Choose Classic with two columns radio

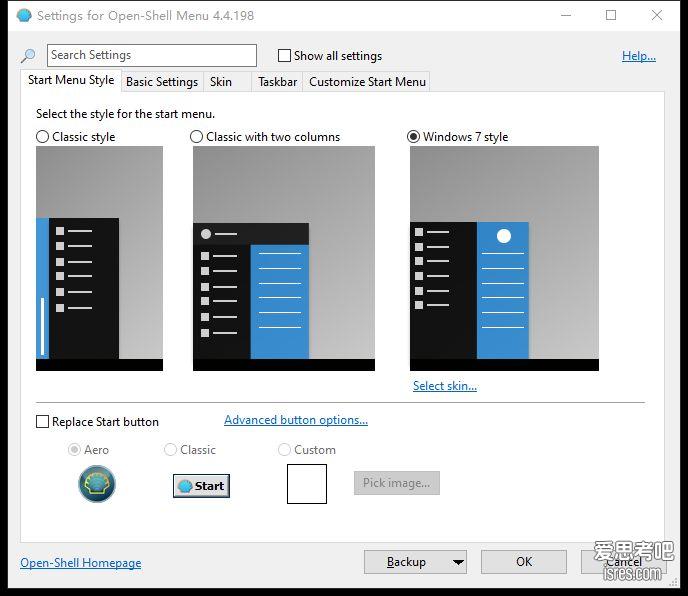(x=196, y=136)
